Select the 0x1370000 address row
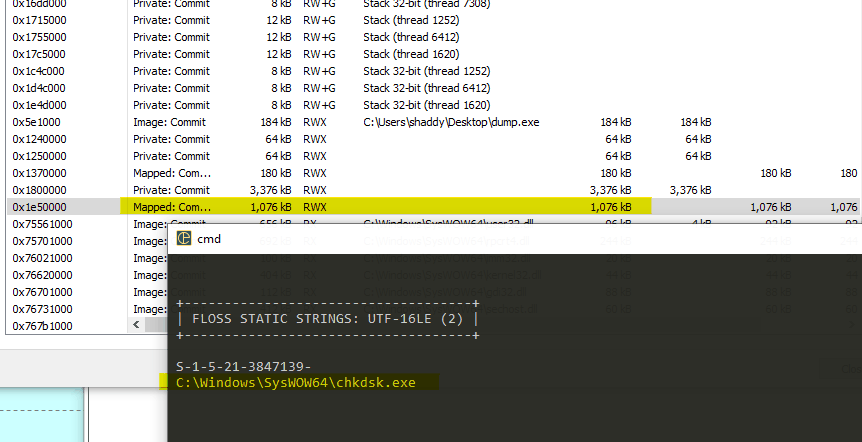 39,173
